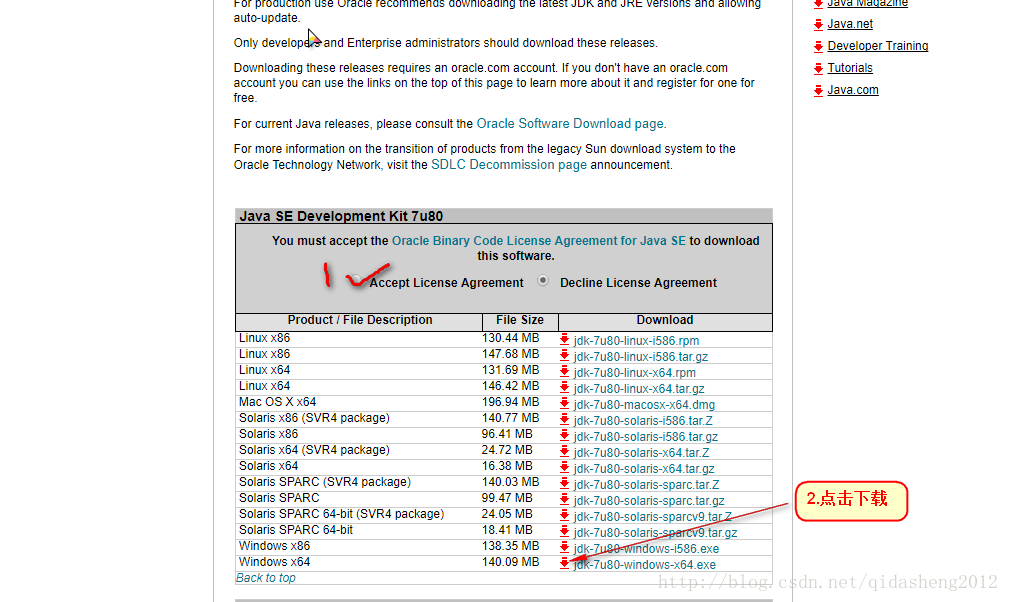Click download arrow icon beside jdk-7u80-windows-i586.exe
Screen dimensions: 1009x602
pyautogui.click(x=564, y=548)
